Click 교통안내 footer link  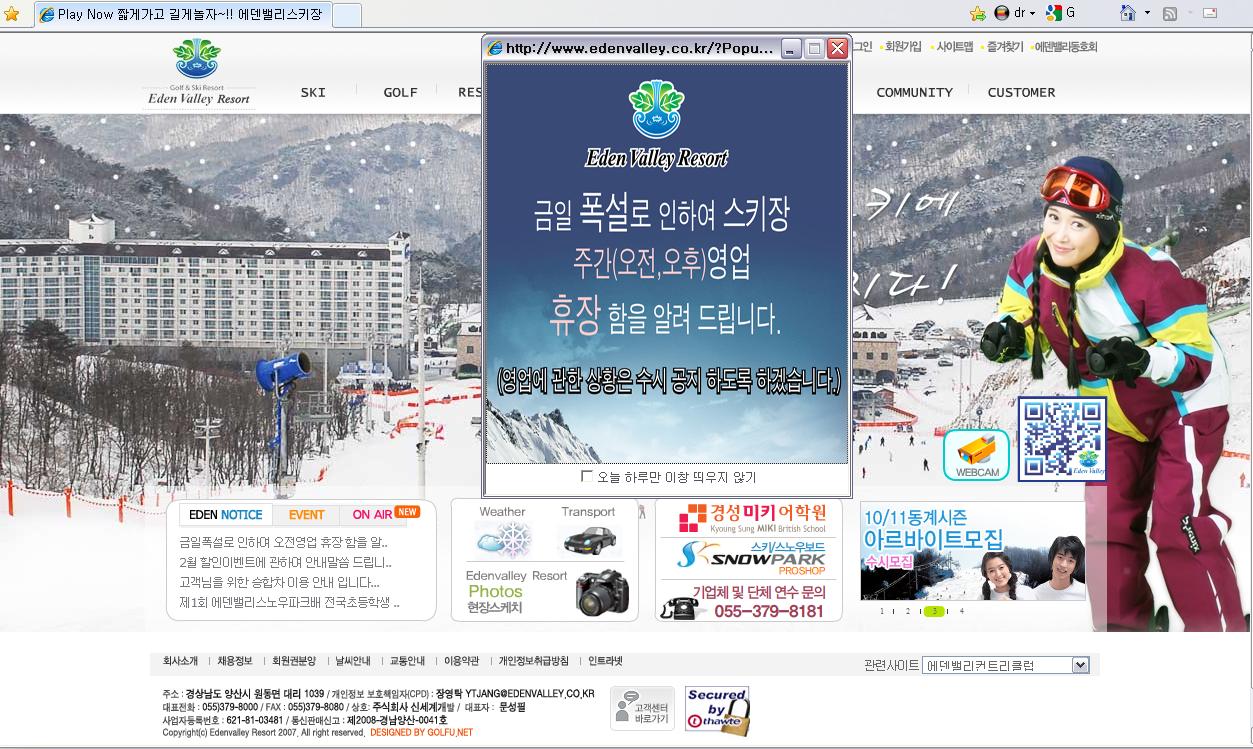pos(407,661)
